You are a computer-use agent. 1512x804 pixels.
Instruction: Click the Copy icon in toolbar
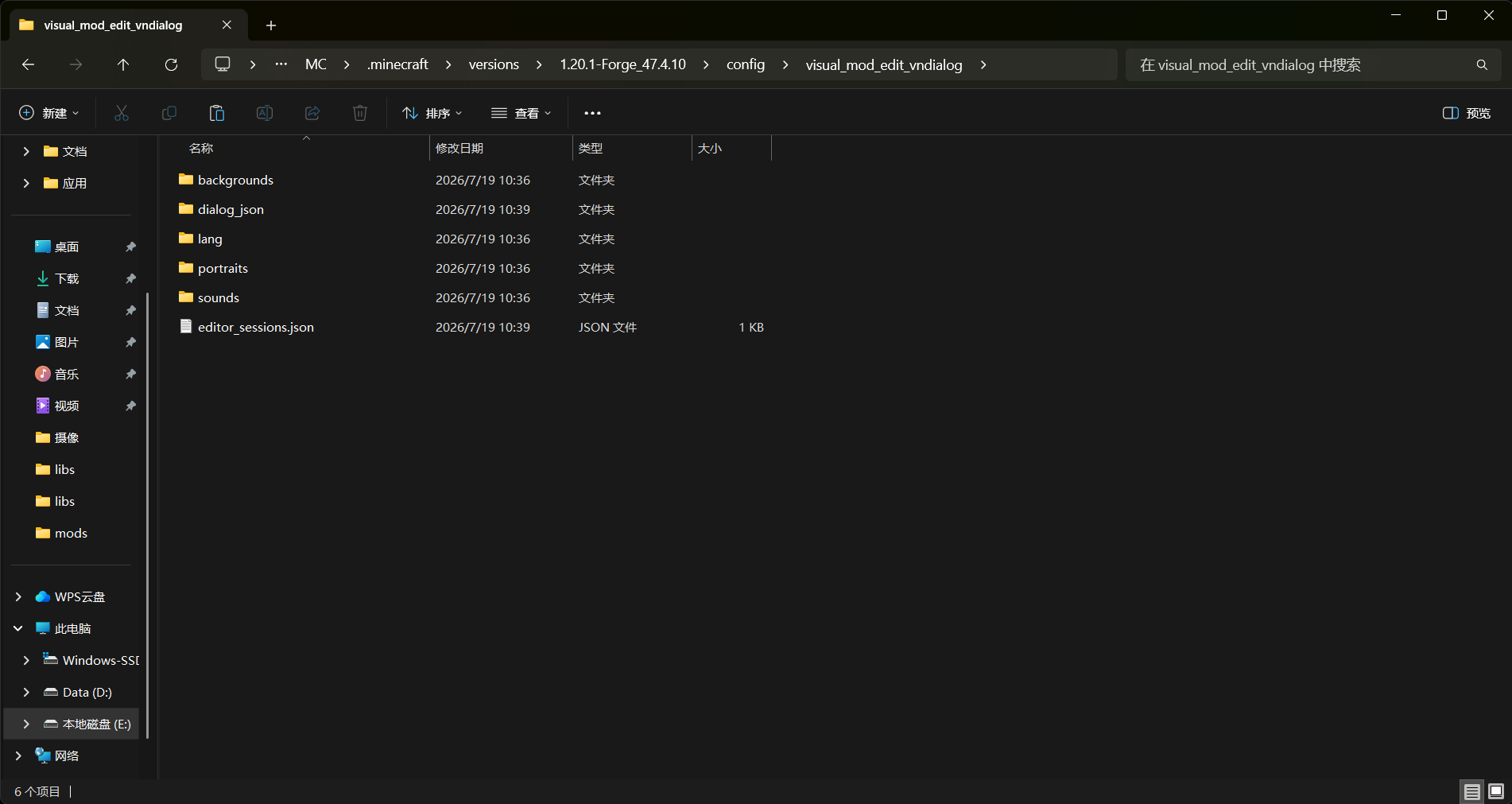pyautogui.click(x=169, y=113)
